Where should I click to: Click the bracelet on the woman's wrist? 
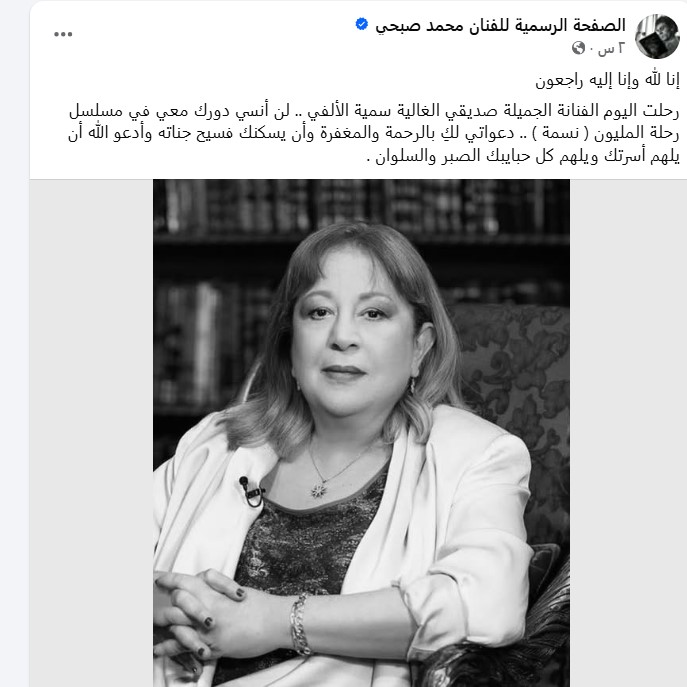tap(300, 624)
